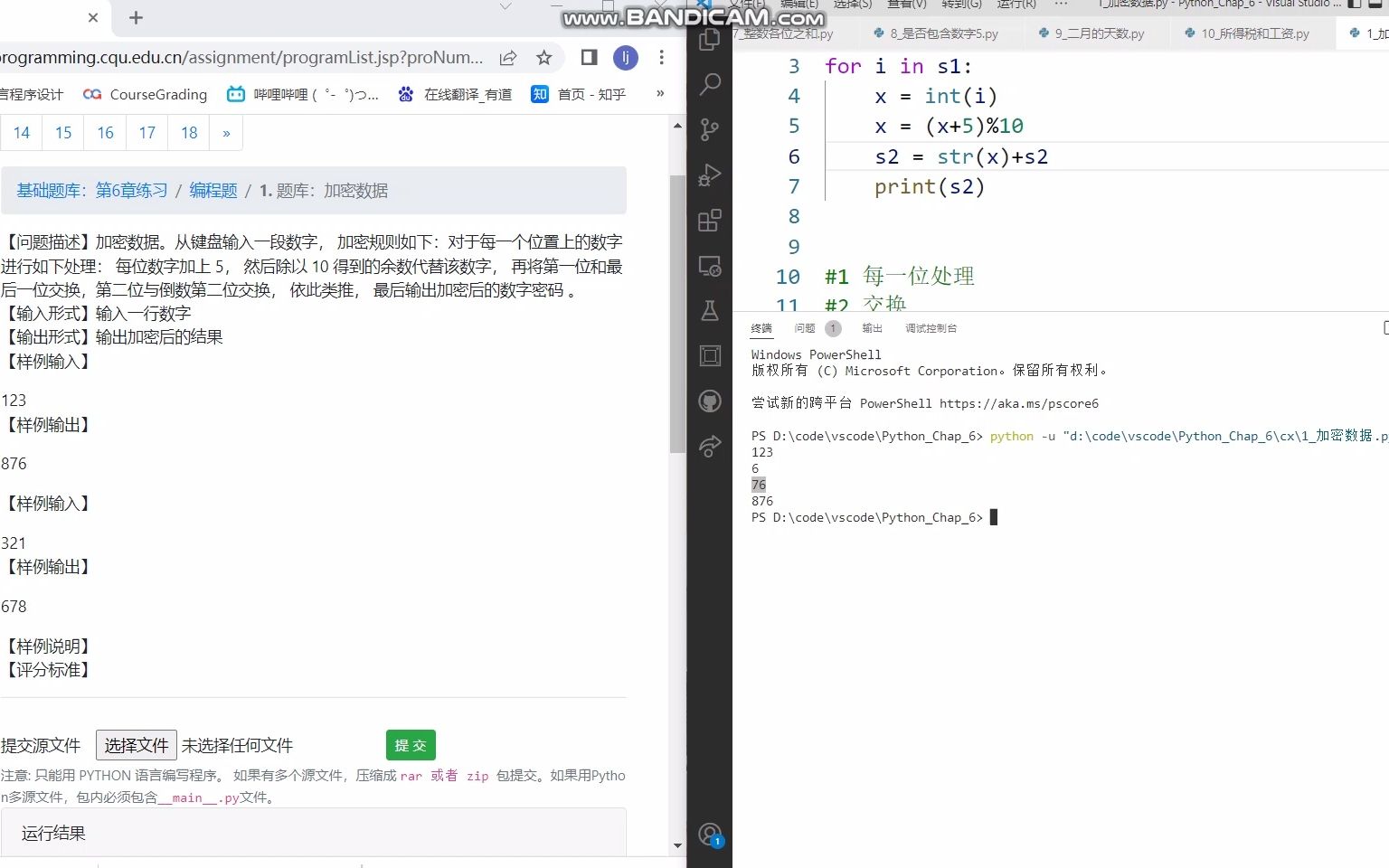Click the highlighted '76' terminal output
This screenshot has height=868, width=1389.
click(758, 485)
